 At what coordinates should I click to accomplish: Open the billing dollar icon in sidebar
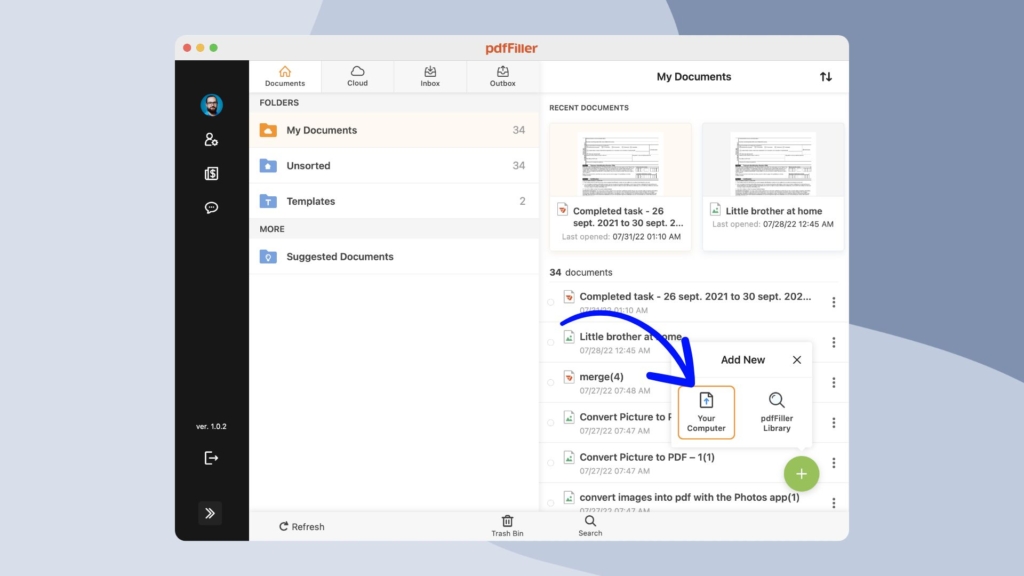211,173
